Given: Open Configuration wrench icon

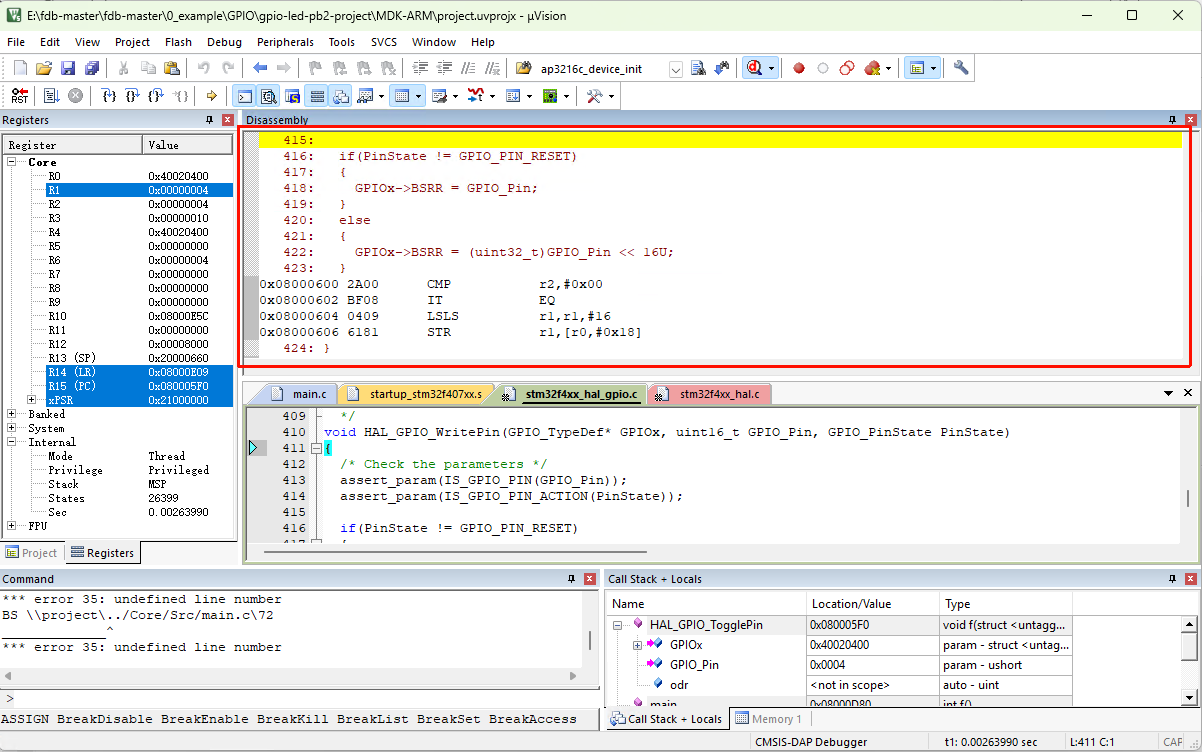Looking at the screenshot, I should [960, 69].
